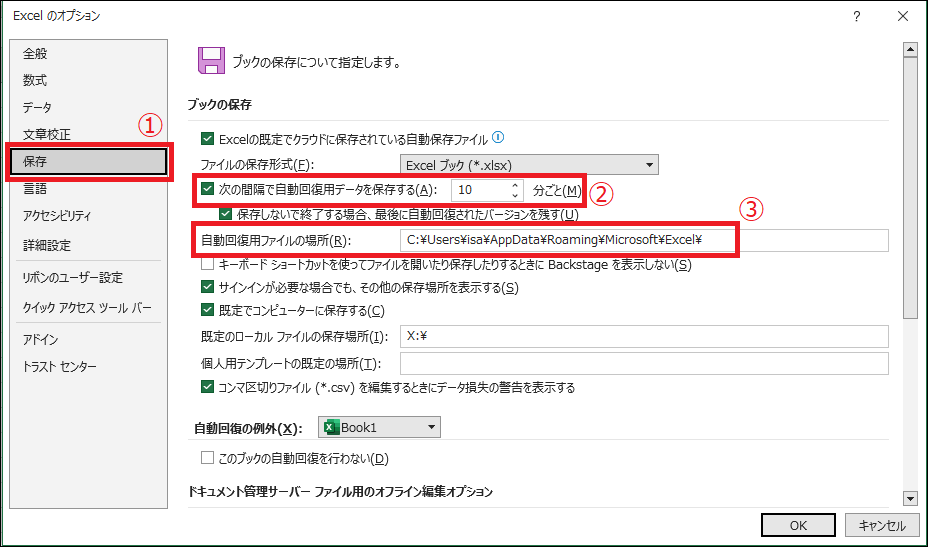Click the 個人用テンプレートの既定の場所 text field

click(643, 363)
